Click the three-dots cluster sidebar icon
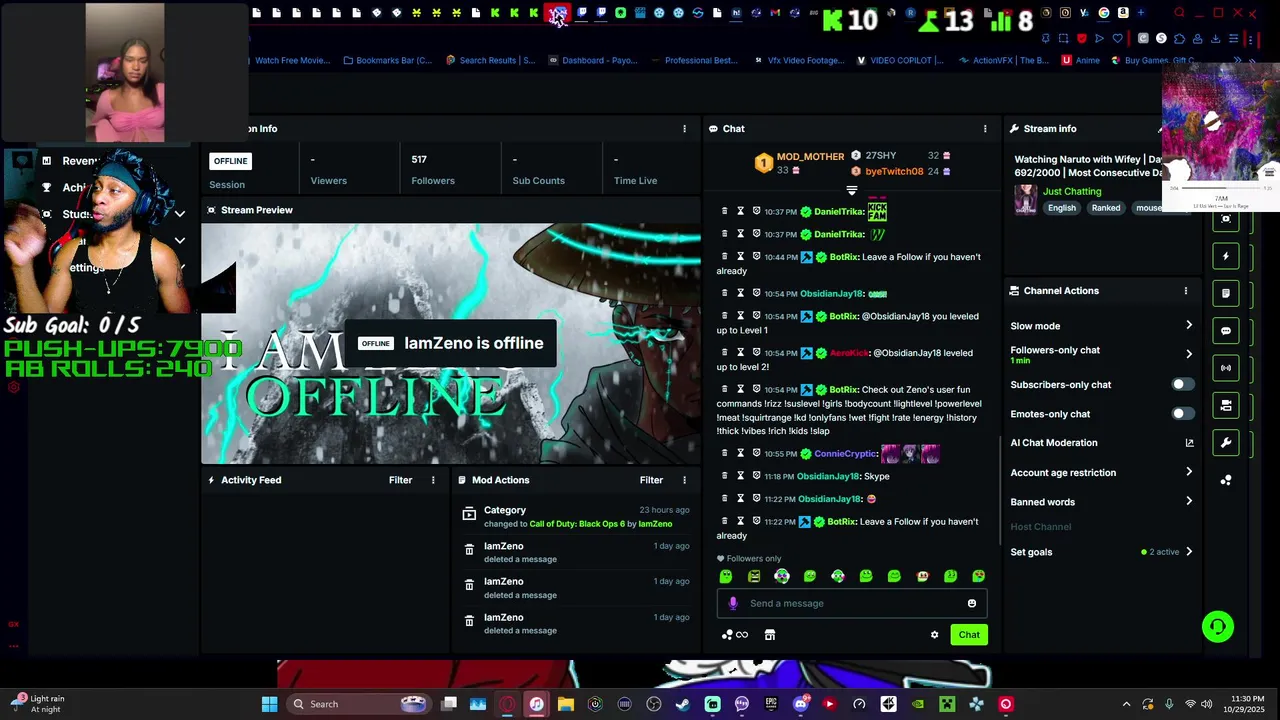Image resolution: width=1280 pixels, height=720 pixels. [x=1226, y=480]
